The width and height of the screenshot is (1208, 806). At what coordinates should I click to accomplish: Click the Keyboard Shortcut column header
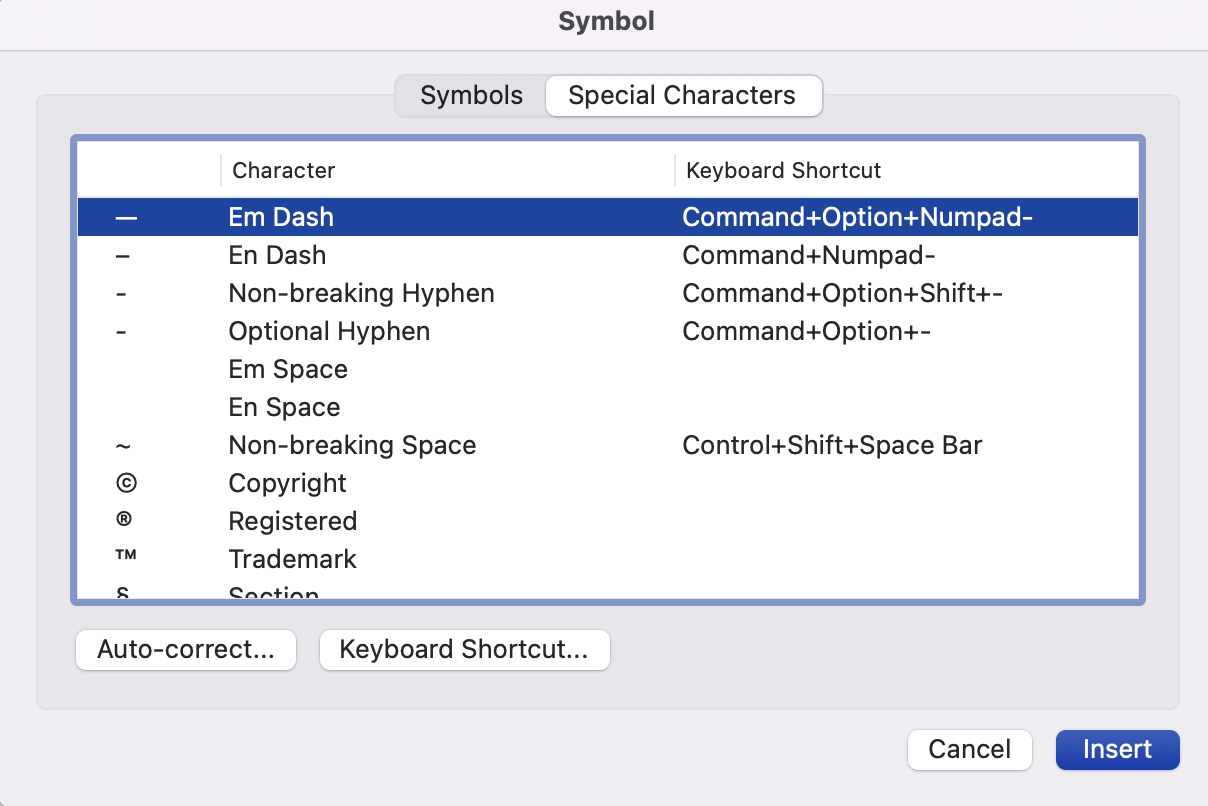783,170
